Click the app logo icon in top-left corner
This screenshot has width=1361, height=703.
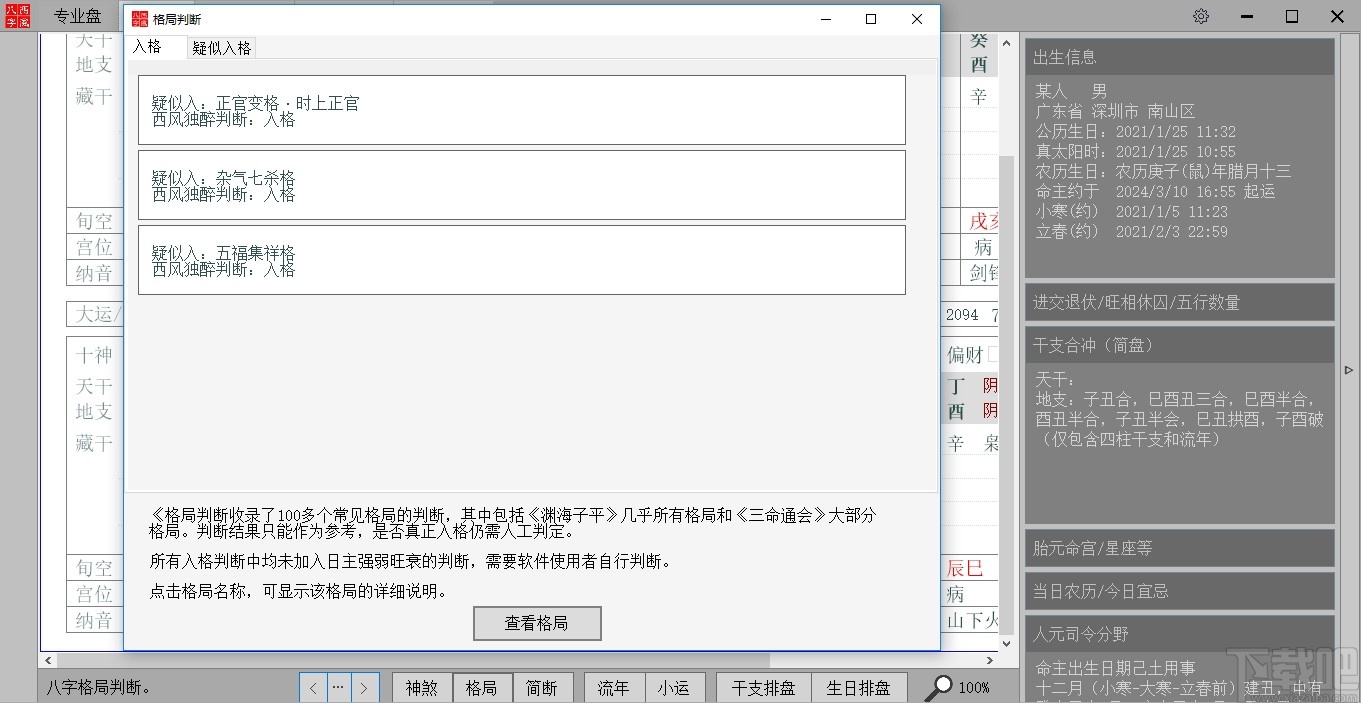tap(16, 16)
